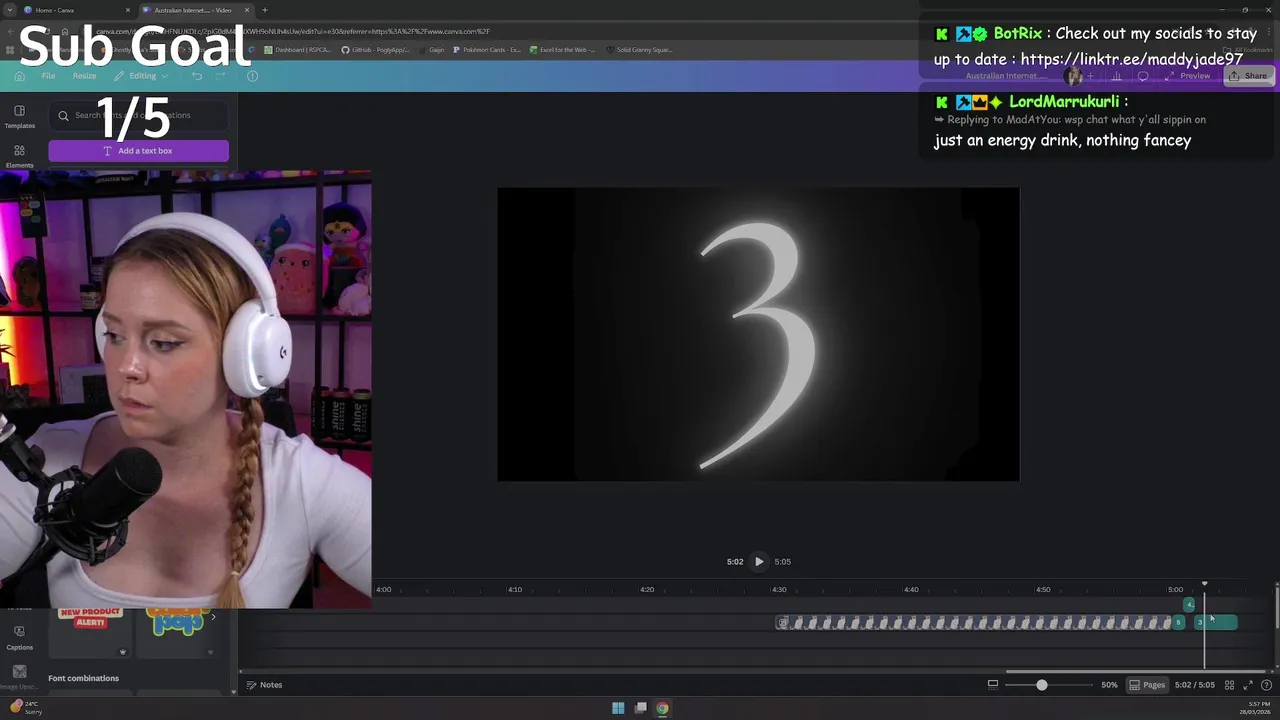This screenshot has height=720, width=1280.
Task: Open the browser tab search dropdown
Action: pos(9,10)
